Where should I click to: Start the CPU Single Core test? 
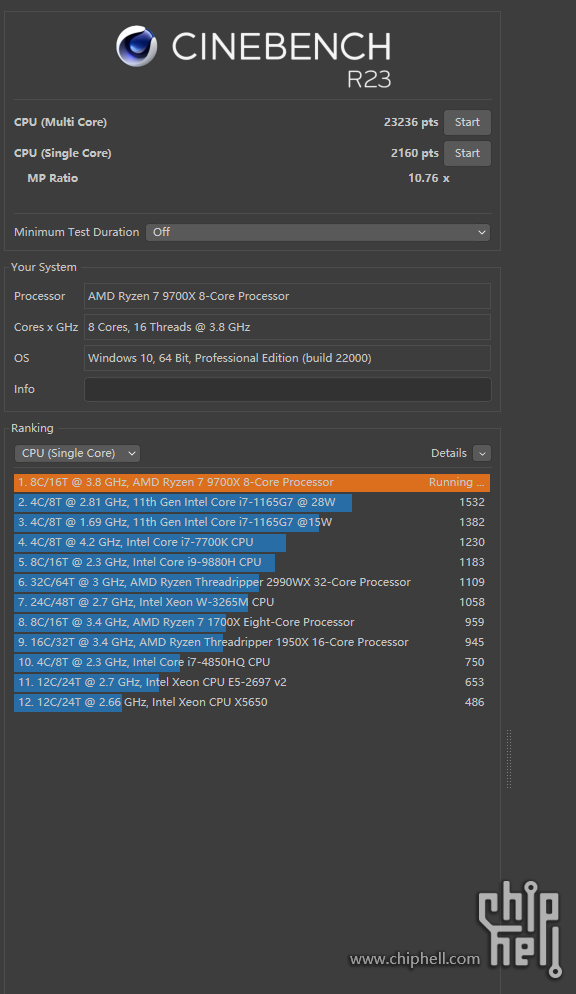[467, 153]
